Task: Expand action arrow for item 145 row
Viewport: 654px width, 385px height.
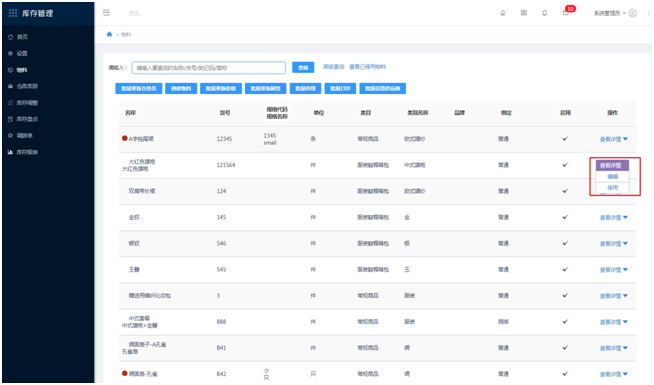Action: click(625, 218)
